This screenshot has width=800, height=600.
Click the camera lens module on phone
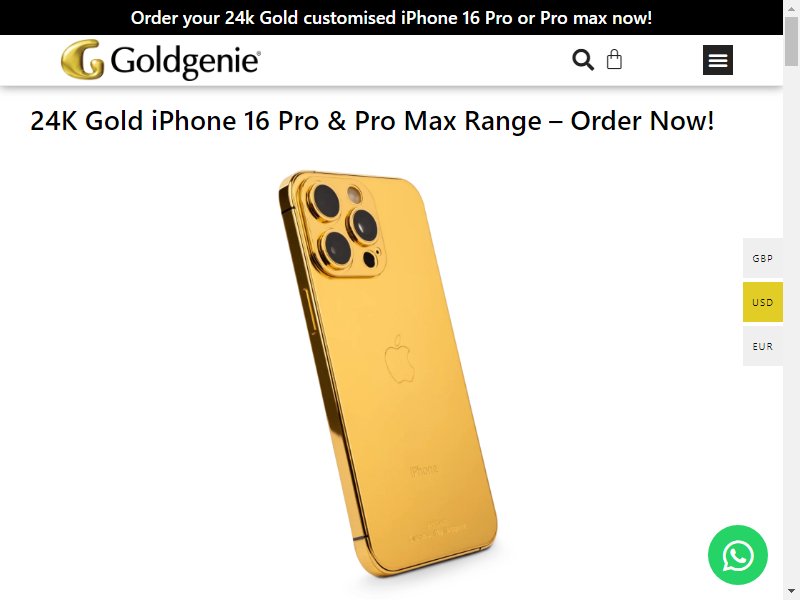pos(344,226)
